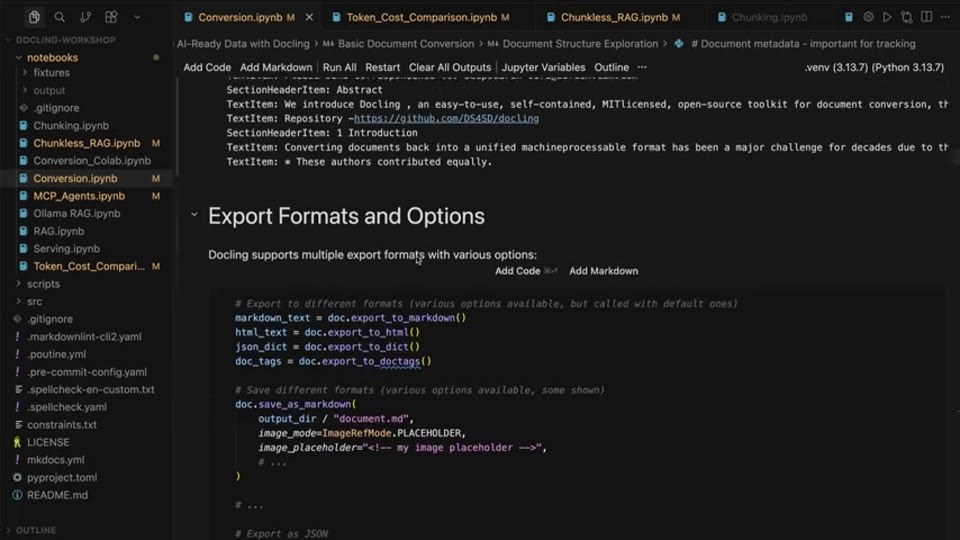Click Add Markdown in notebook toolbar
This screenshot has width=960, height=540.
pos(276,67)
